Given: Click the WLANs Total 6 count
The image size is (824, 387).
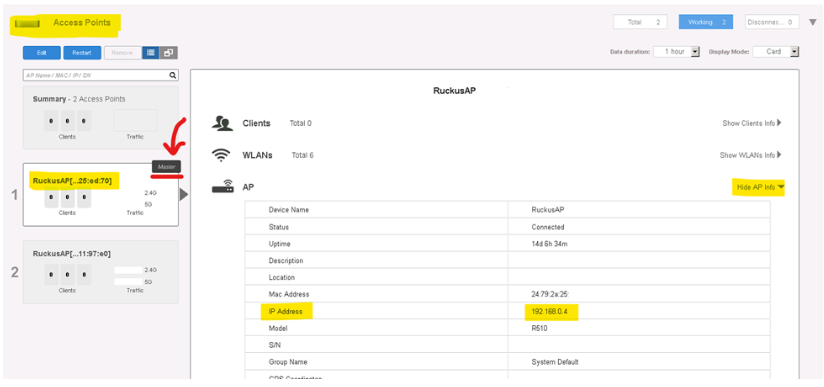Looking at the screenshot, I should pos(302,155).
